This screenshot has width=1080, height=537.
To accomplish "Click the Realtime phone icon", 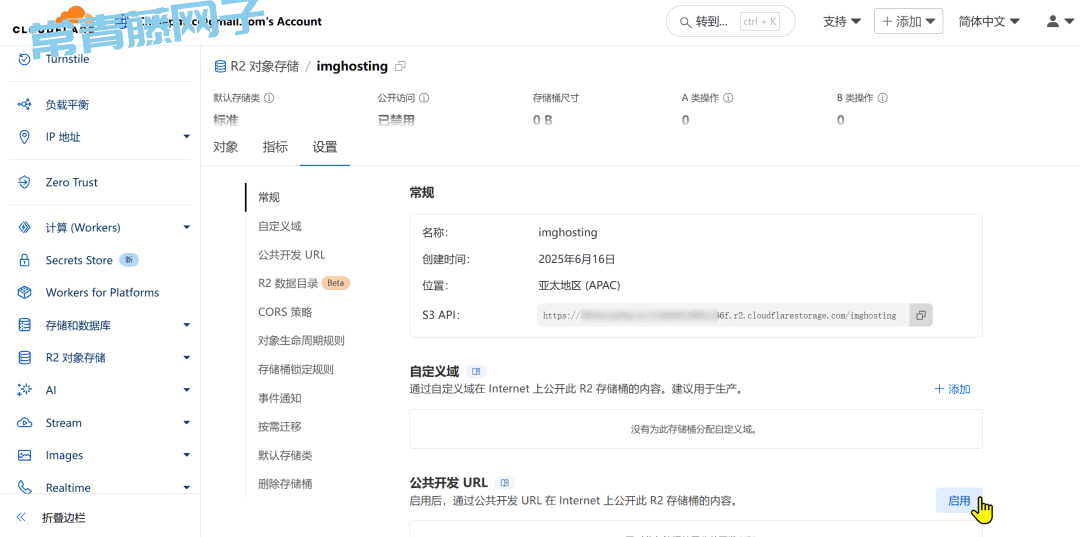I will pos(24,487).
